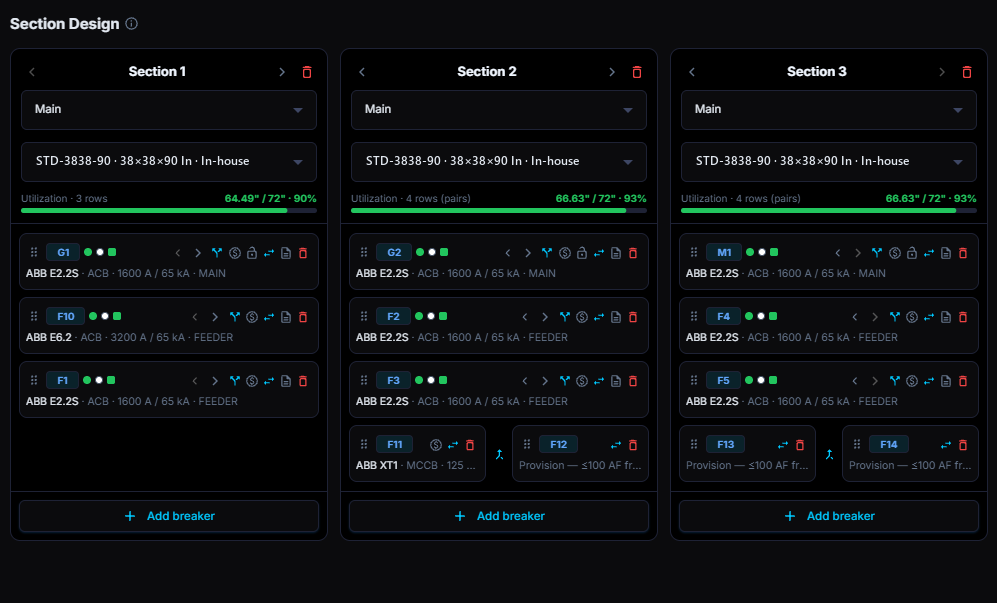Image resolution: width=997 pixels, height=603 pixels.
Task: Move Section 2 left with its header chevron
Action: [362, 72]
